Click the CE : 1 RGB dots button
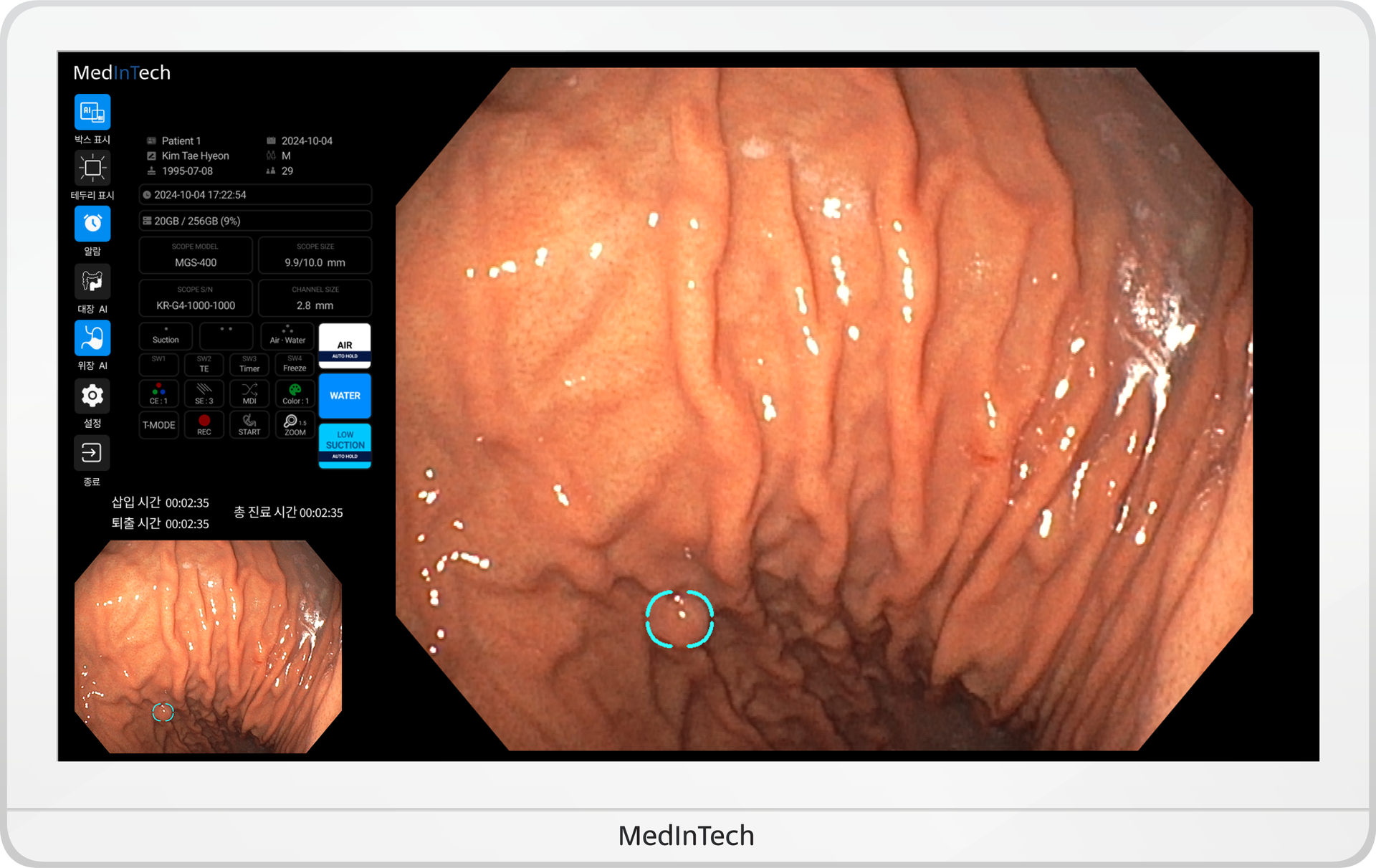 158,394
